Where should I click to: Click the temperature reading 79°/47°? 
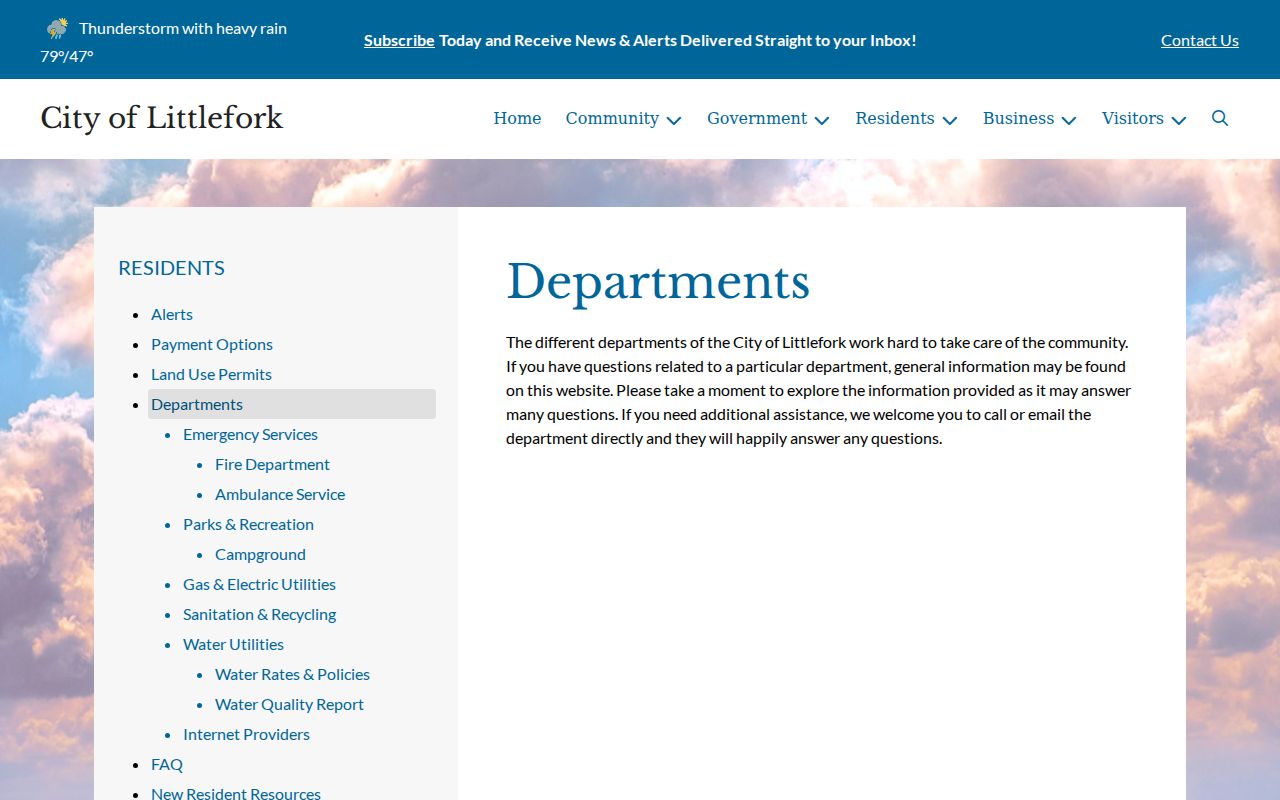(67, 56)
